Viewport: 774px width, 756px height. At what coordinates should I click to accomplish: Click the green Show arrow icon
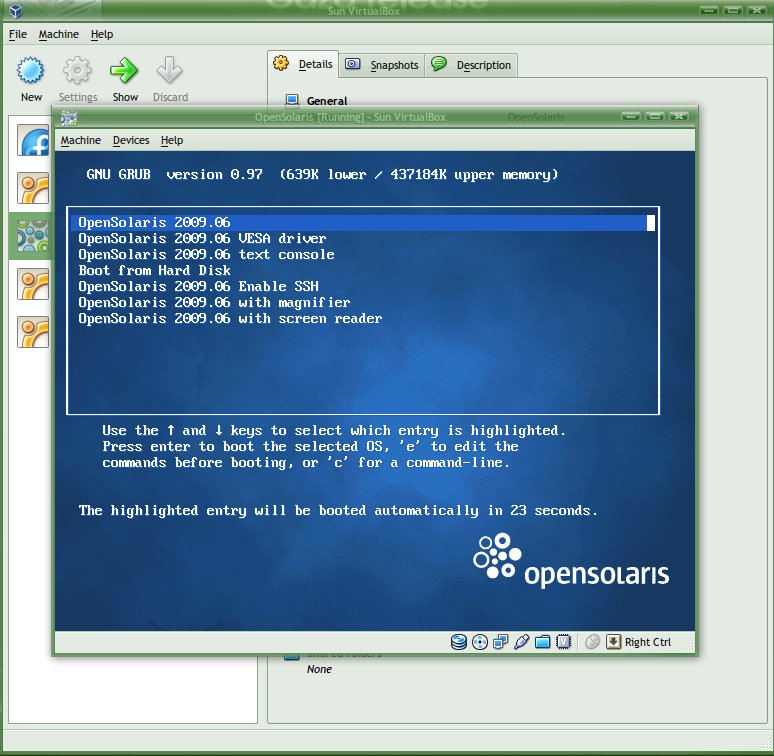pyautogui.click(x=124, y=70)
